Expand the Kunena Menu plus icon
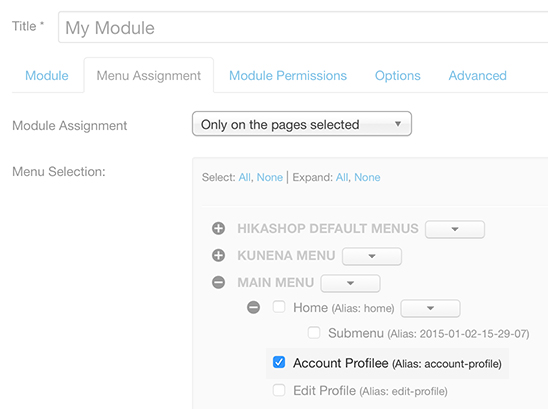Screen dimensions: 548x409 218,256
